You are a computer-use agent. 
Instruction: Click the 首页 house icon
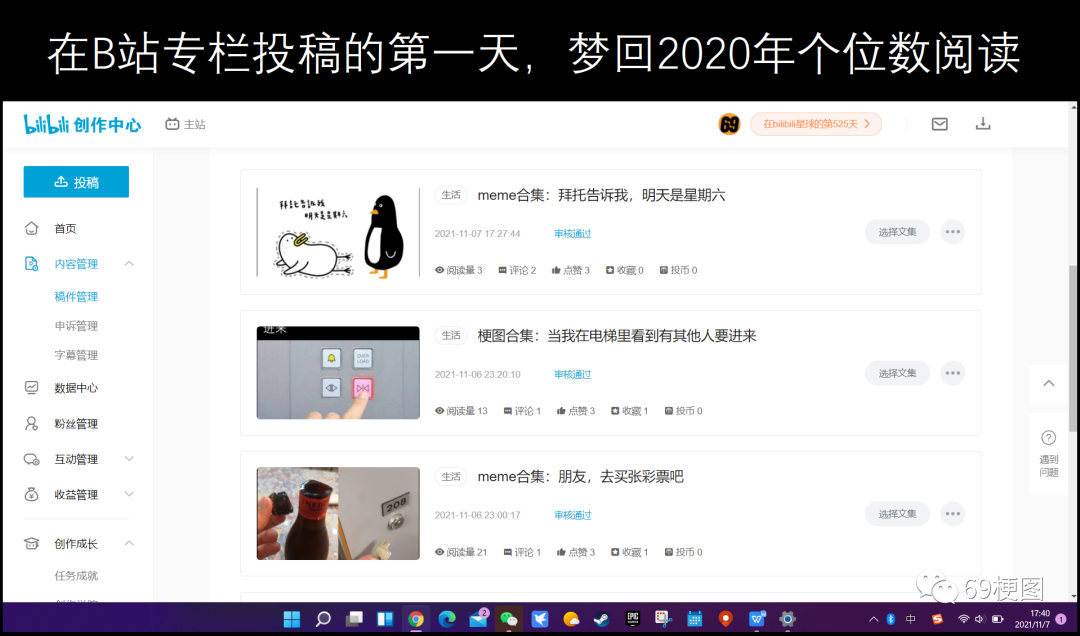coord(32,228)
